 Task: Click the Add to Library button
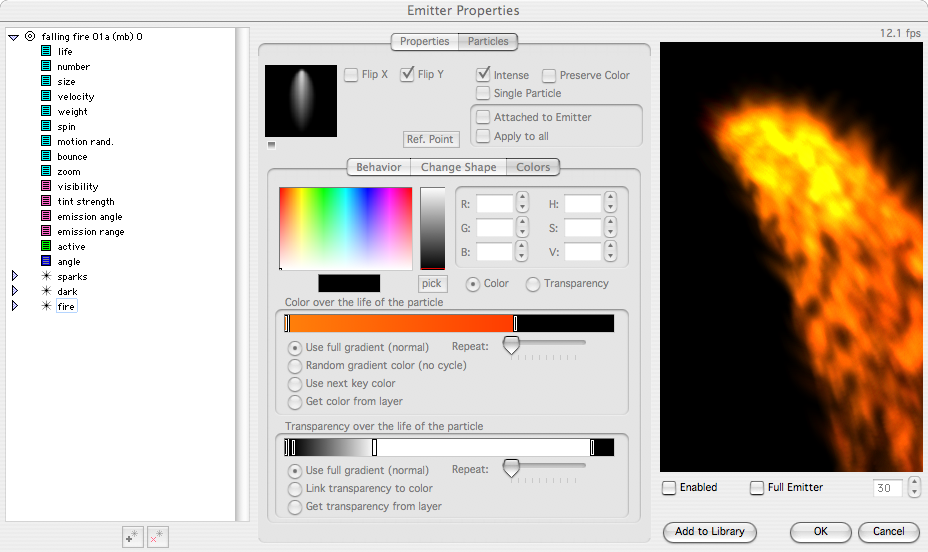[710, 531]
